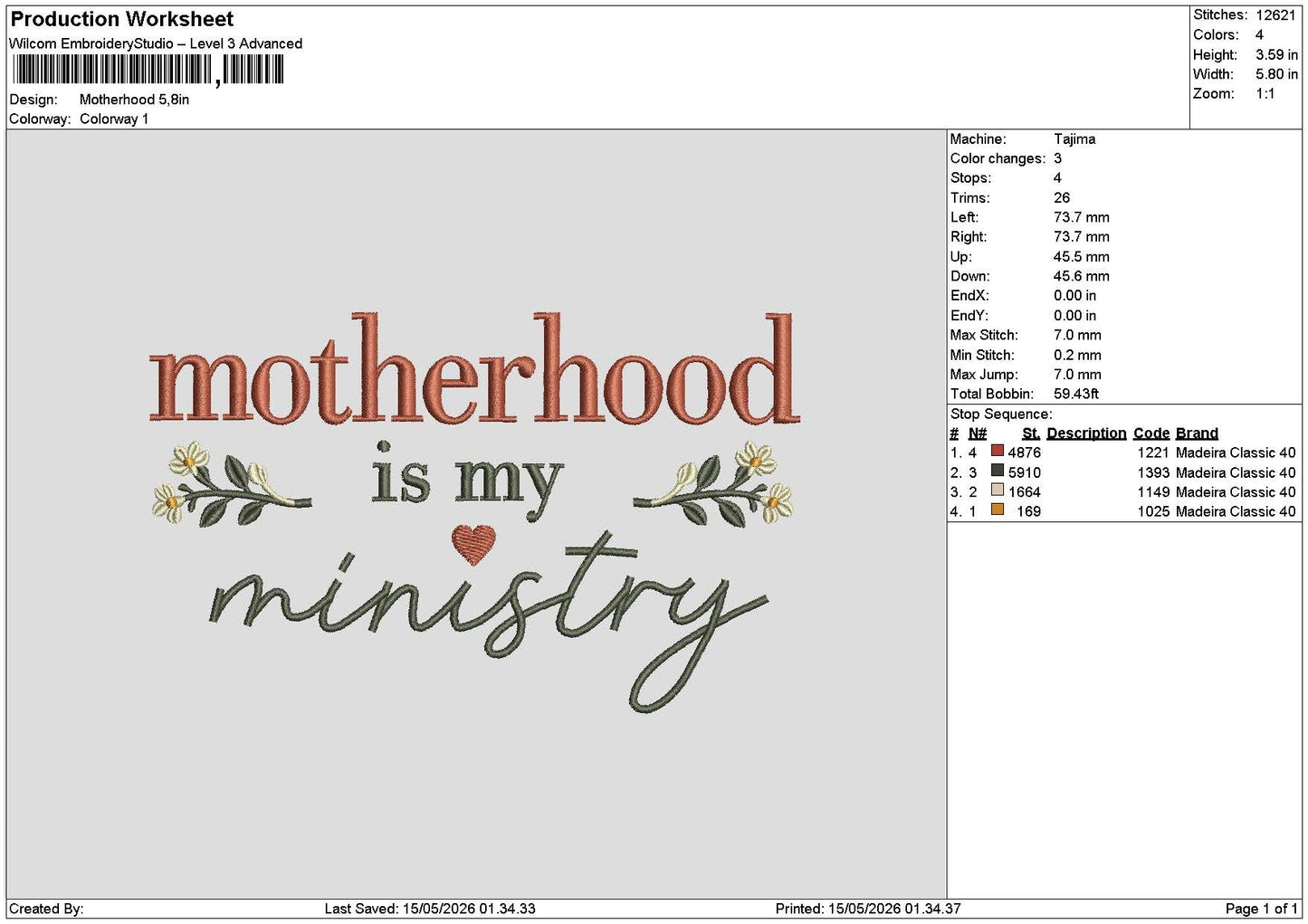Click the embroidered word 'motherhood'
1308x924 pixels.
[475, 370]
